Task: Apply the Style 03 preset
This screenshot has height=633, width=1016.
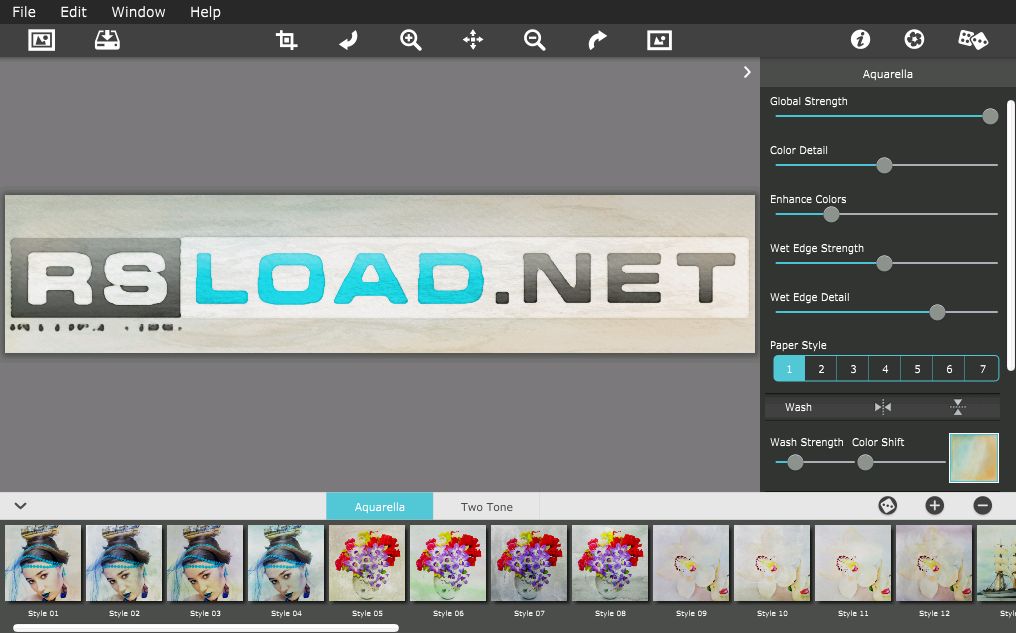Action: tap(205, 563)
